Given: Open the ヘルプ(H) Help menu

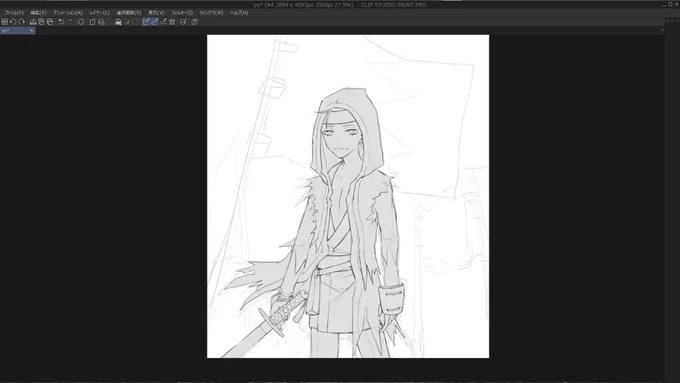Looking at the screenshot, I should point(239,13).
